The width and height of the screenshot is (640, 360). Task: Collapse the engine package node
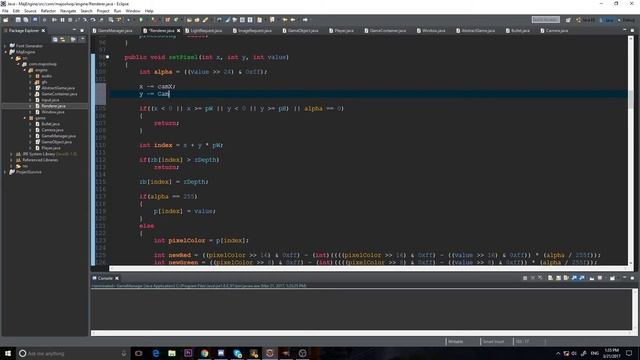coord(25,70)
